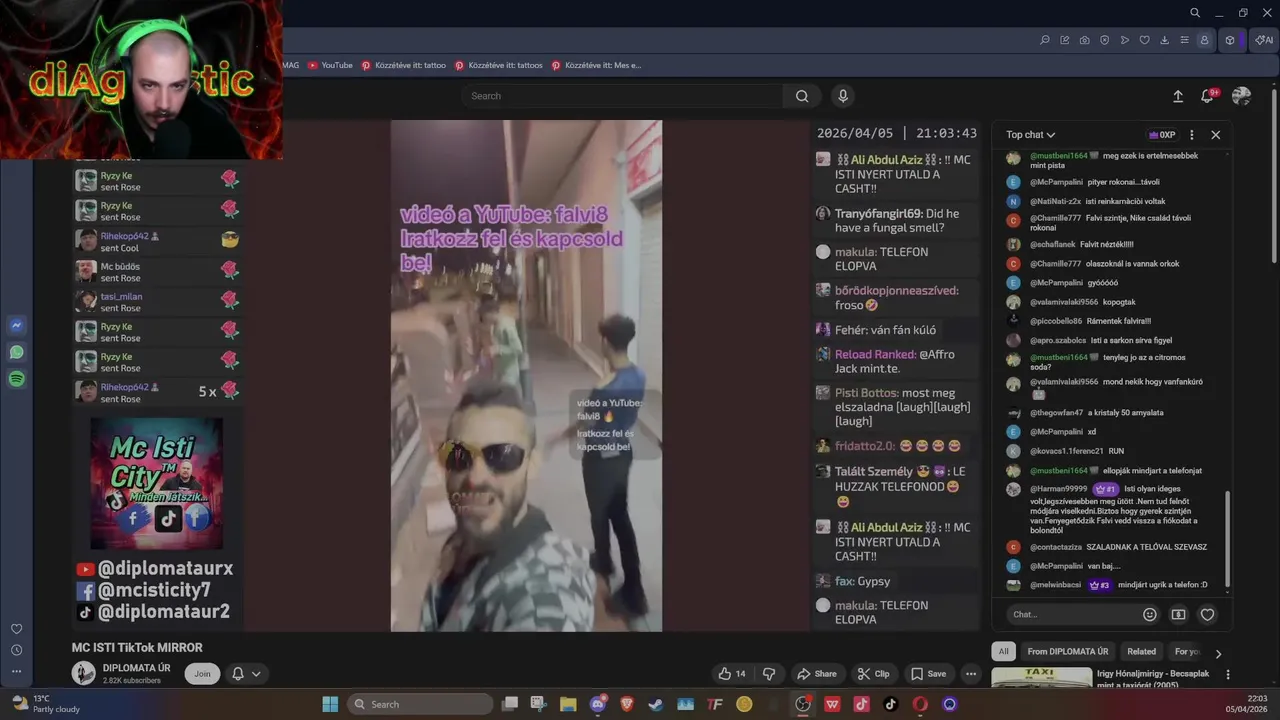This screenshot has height=720, width=1280.
Task: Open the taskbar clock showing 22:03
Action: tap(1247, 704)
